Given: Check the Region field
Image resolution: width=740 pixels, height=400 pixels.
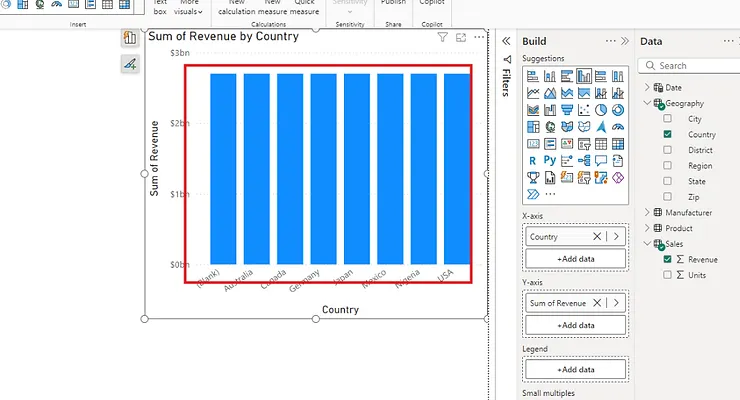Looking at the screenshot, I should (x=667, y=165).
